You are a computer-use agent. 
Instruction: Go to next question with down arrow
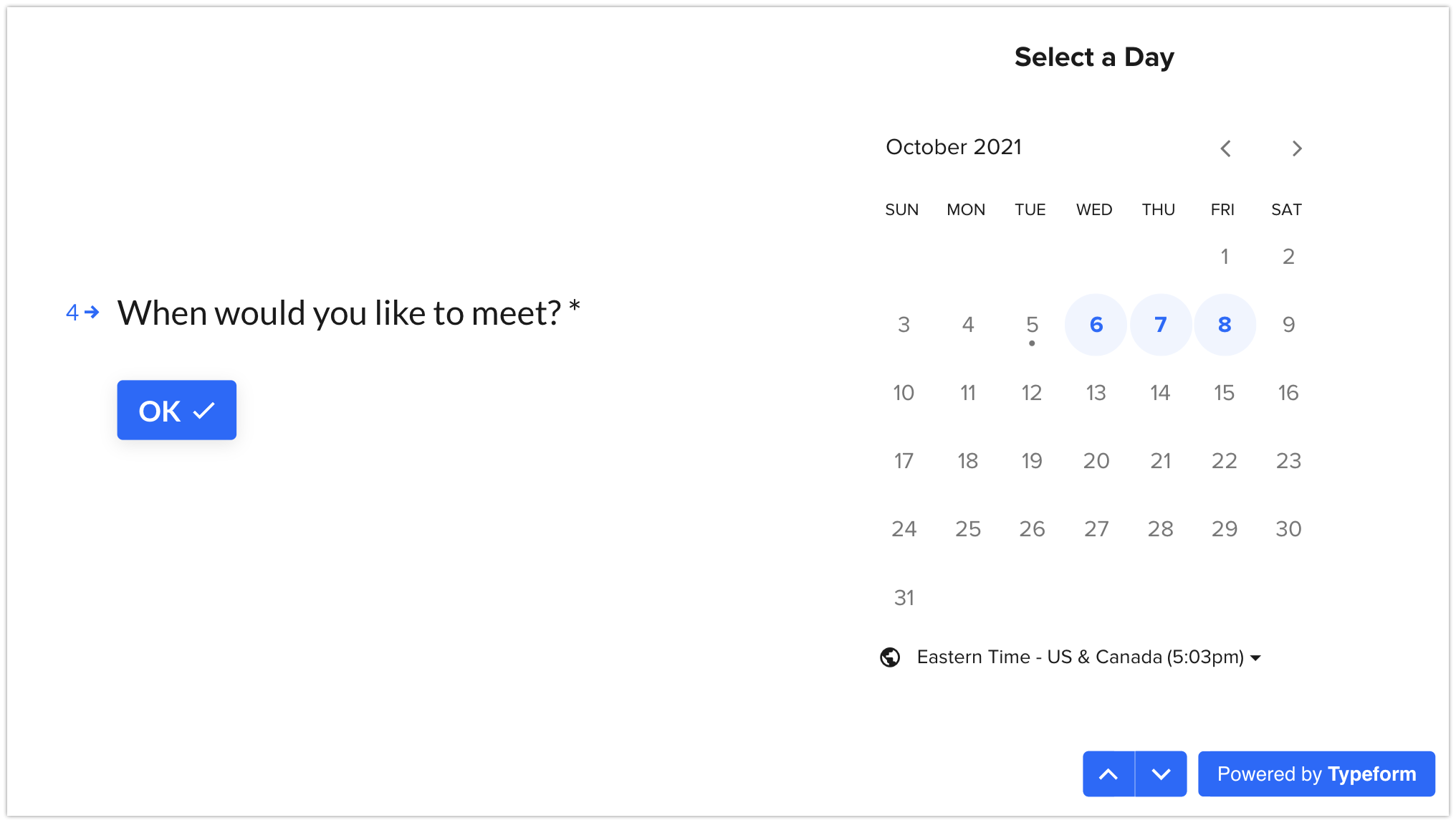coord(1161,774)
